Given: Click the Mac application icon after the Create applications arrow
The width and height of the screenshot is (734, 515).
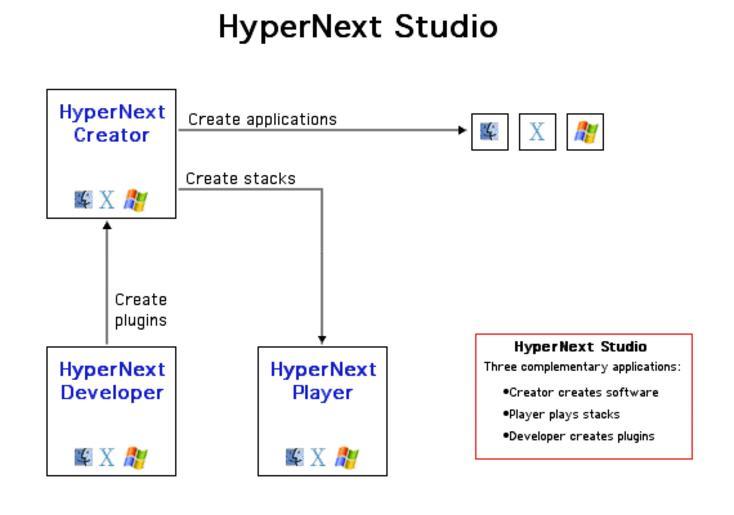Looking at the screenshot, I should tap(489, 132).
